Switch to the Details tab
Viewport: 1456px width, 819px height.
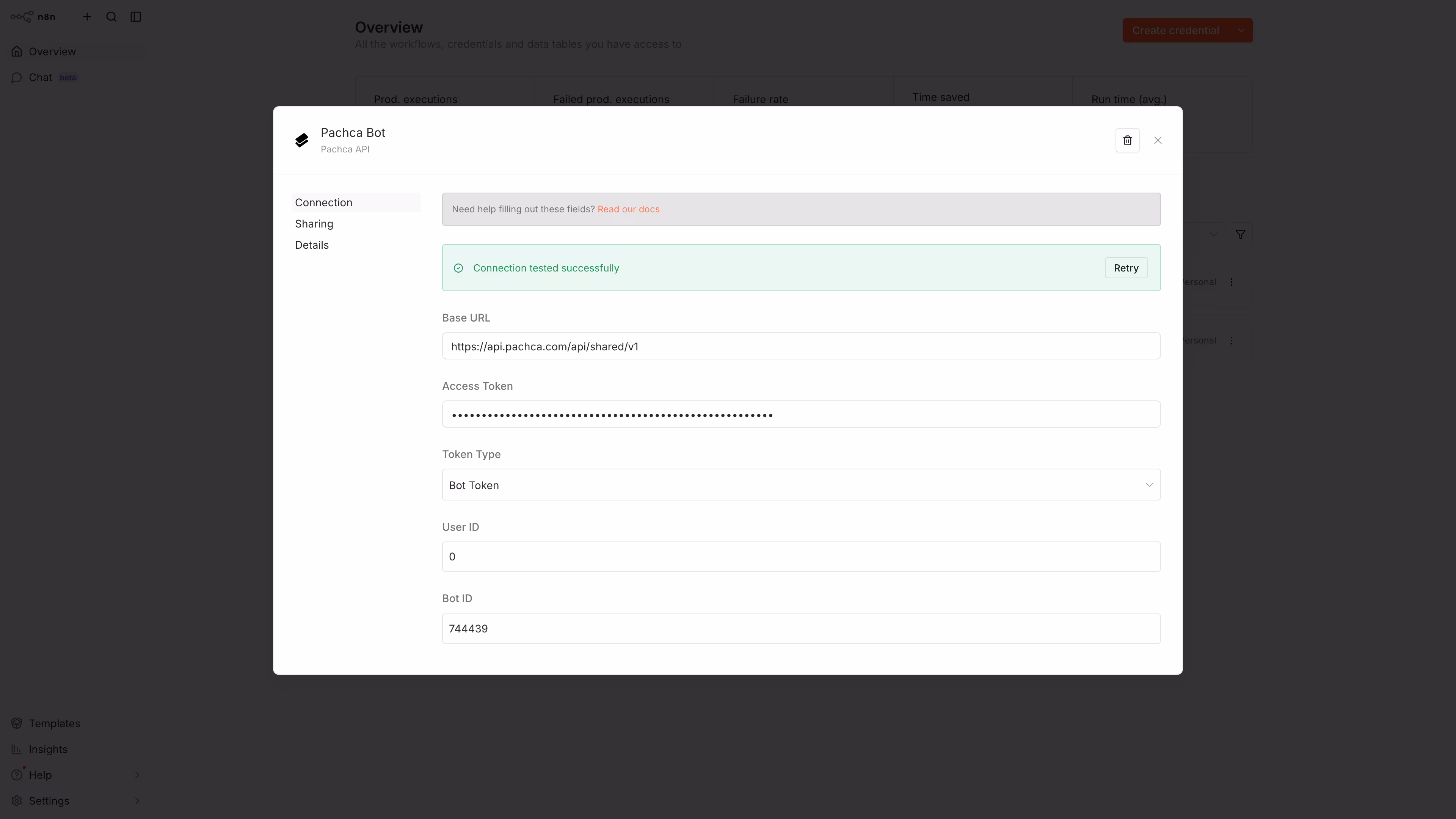point(312,245)
